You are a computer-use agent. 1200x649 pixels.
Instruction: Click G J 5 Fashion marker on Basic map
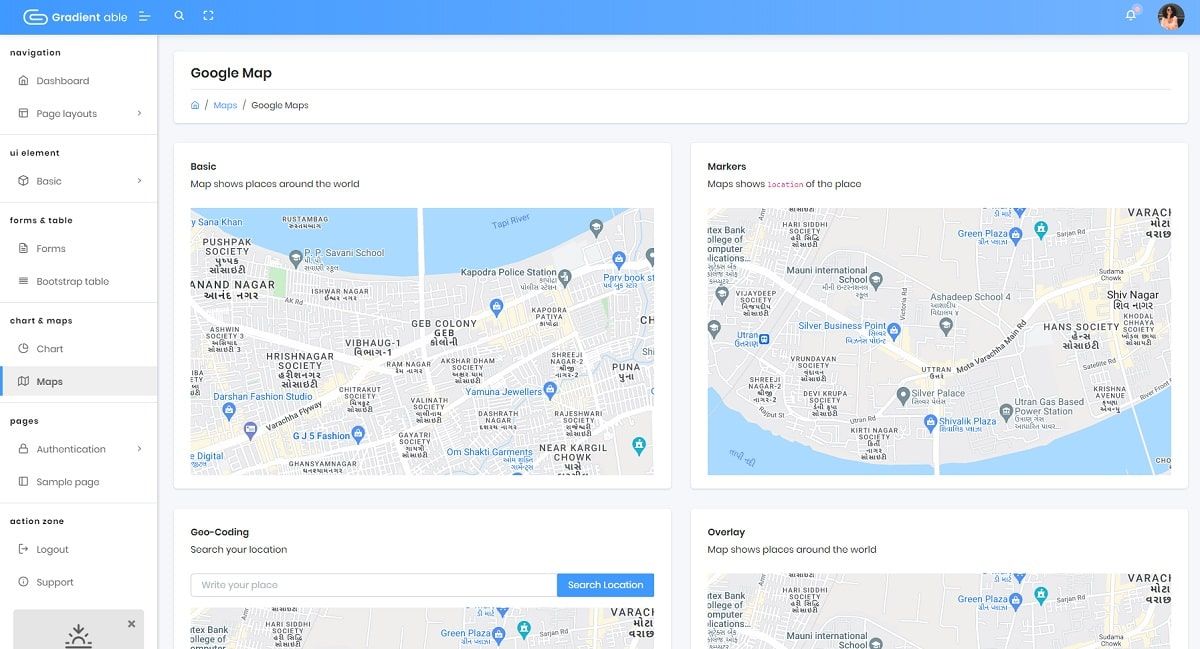360,434
